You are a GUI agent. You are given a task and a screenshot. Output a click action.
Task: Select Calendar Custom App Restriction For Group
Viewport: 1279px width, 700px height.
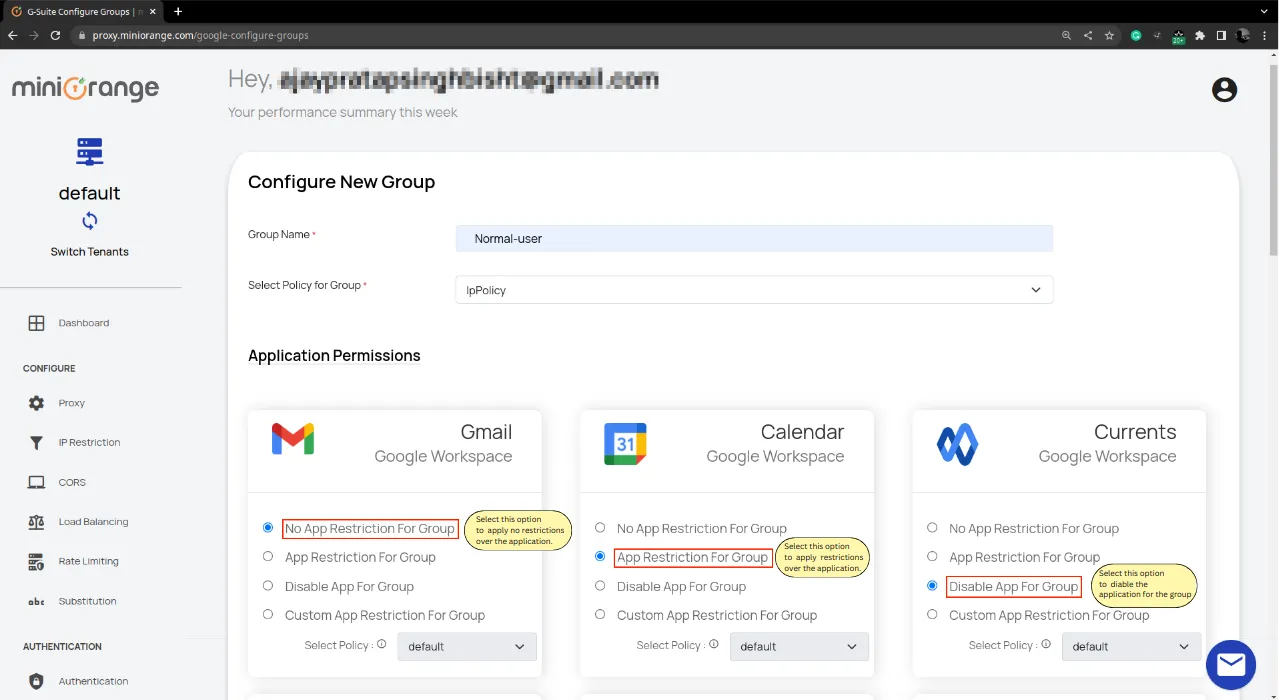point(600,614)
